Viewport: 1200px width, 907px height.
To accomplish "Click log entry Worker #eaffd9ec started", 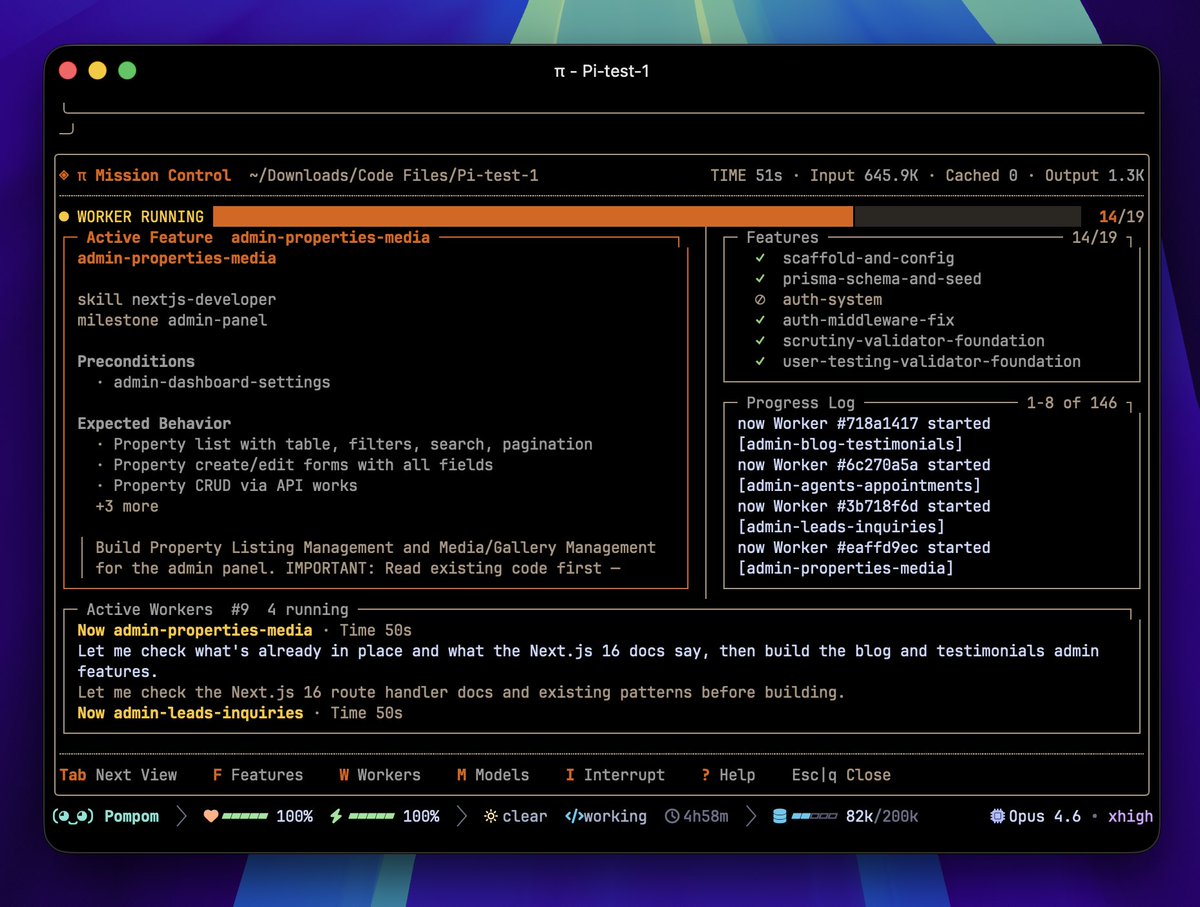I will [x=864, y=548].
